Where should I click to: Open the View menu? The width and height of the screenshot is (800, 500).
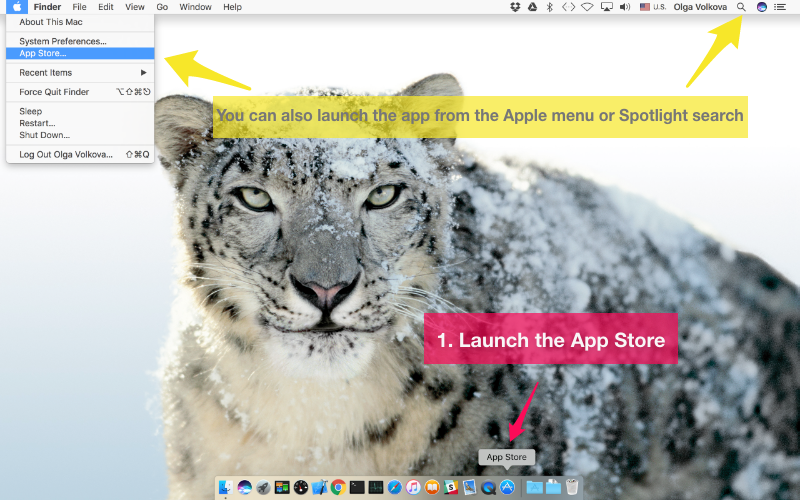coord(135,7)
